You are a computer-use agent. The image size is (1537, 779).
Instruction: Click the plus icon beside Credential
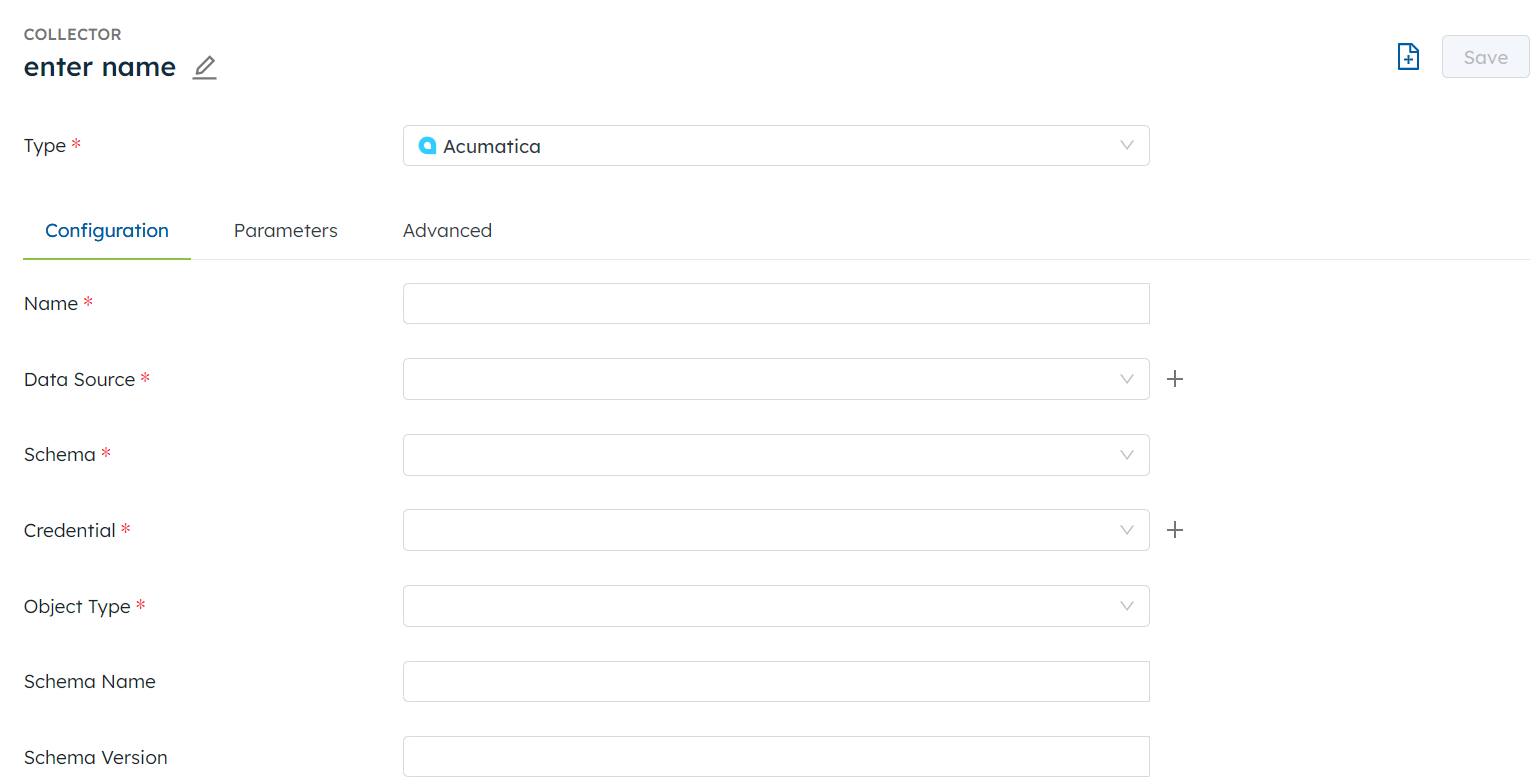tap(1175, 530)
